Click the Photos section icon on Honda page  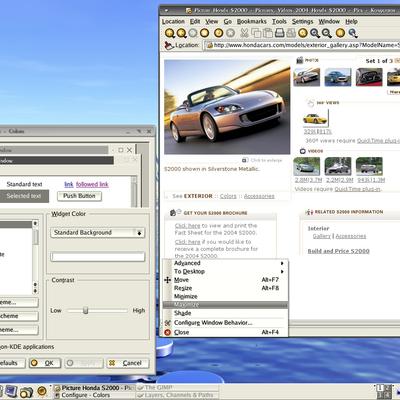tap(300, 60)
